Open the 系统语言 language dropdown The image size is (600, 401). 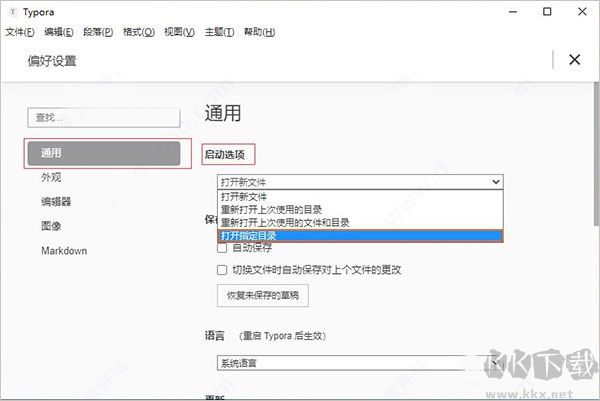[x=360, y=363]
